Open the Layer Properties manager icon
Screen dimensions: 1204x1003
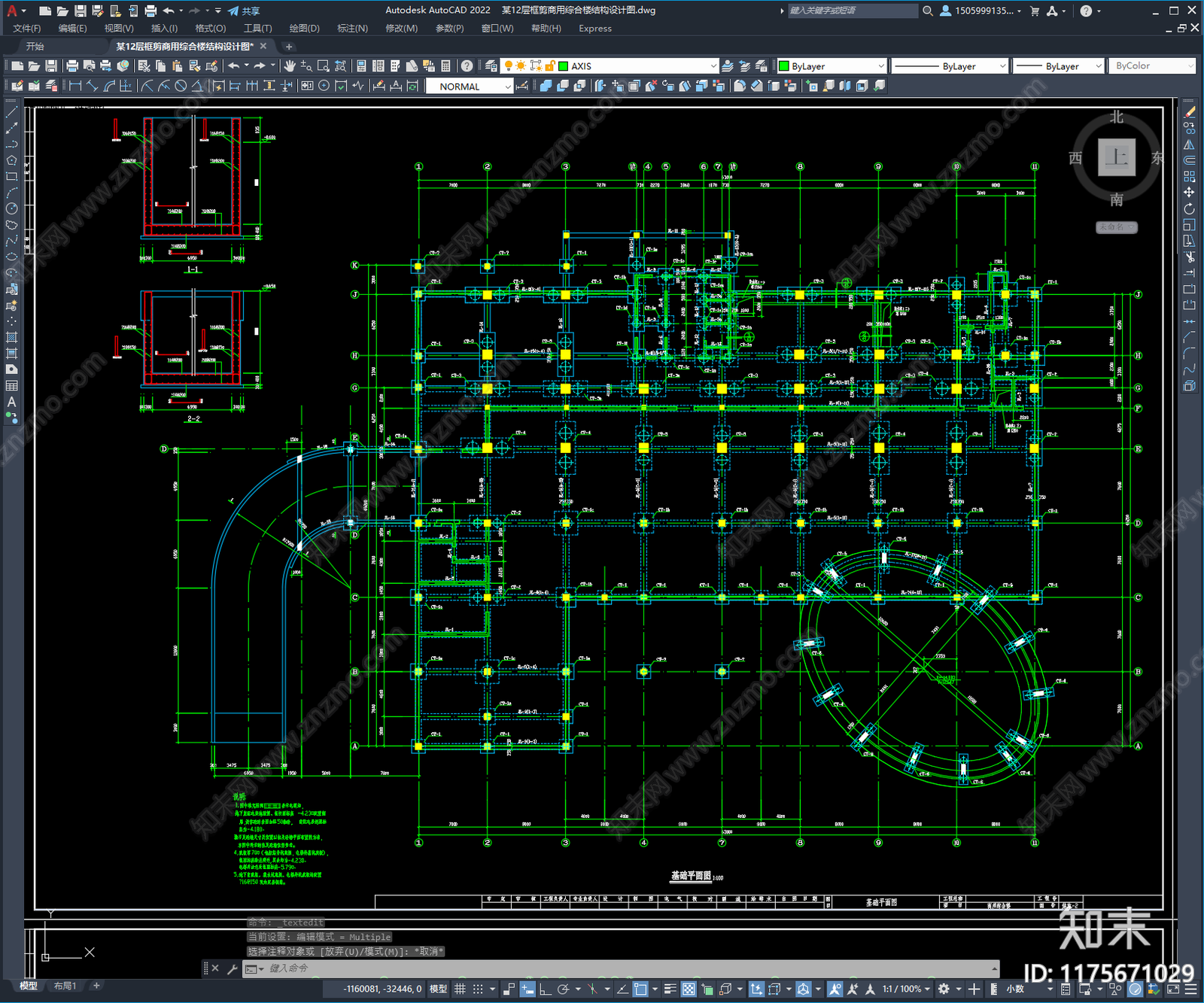[491, 66]
